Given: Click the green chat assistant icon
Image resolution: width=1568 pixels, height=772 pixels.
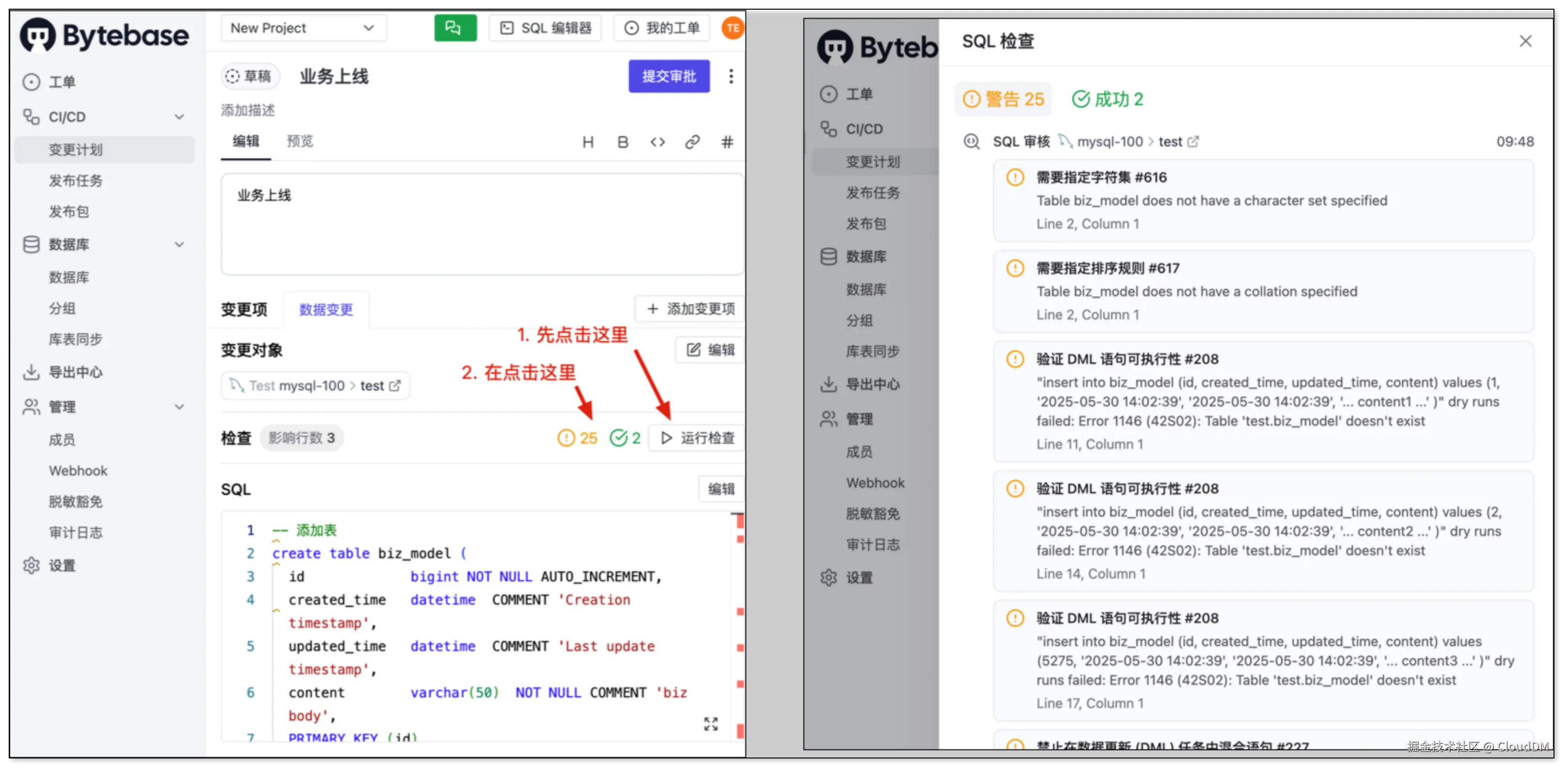Looking at the screenshot, I should tap(455, 28).
